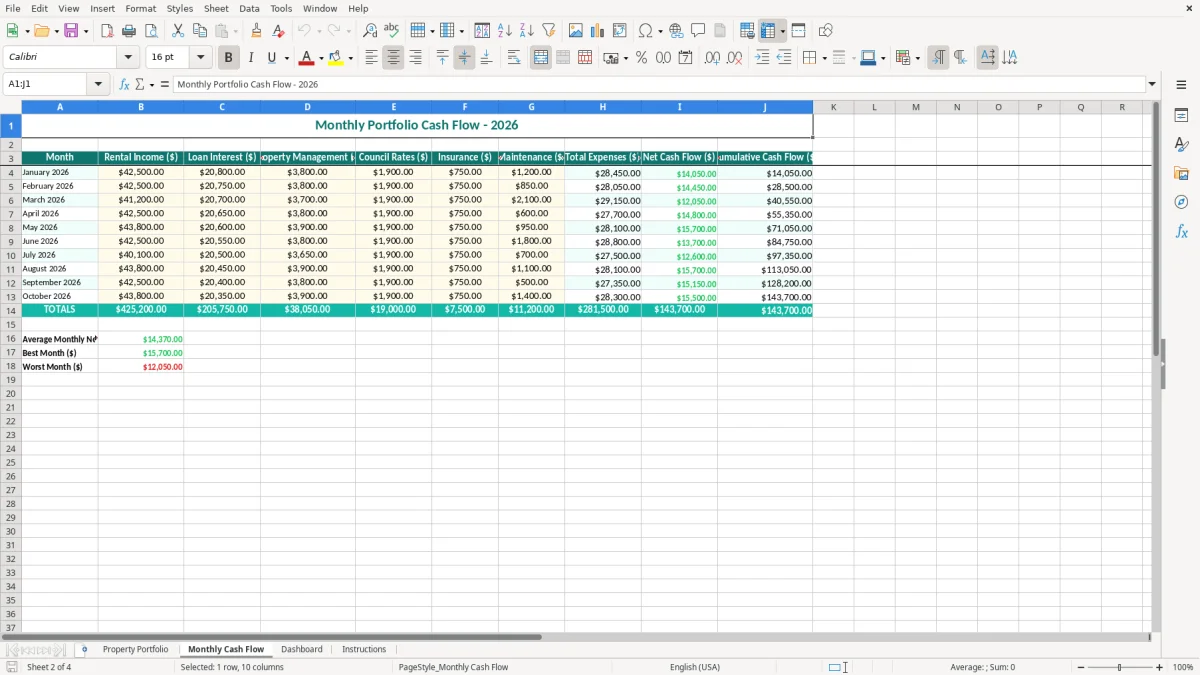Open paste options dropdown arrow

pos(235,31)
